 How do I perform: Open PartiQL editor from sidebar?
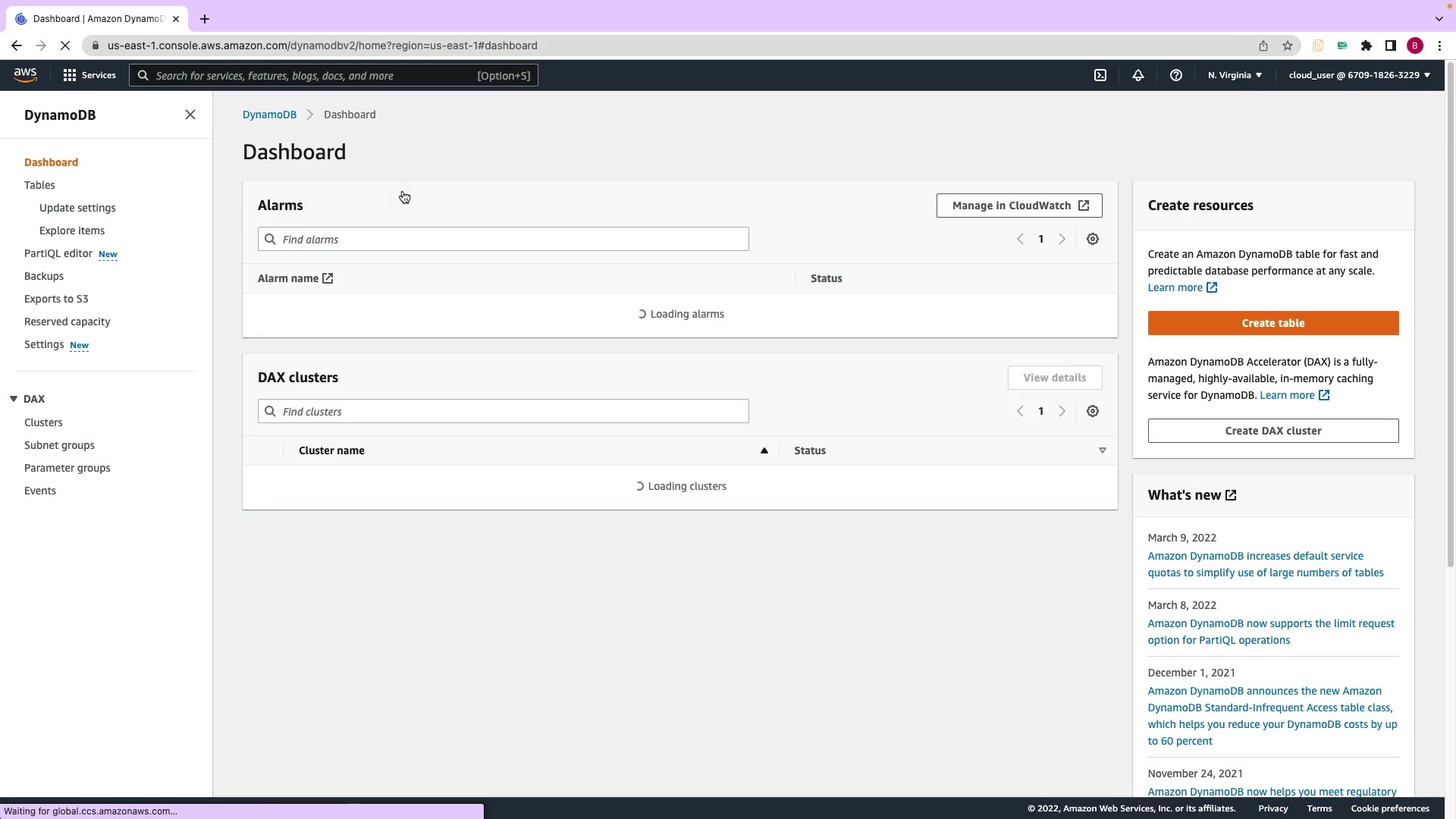58,253
